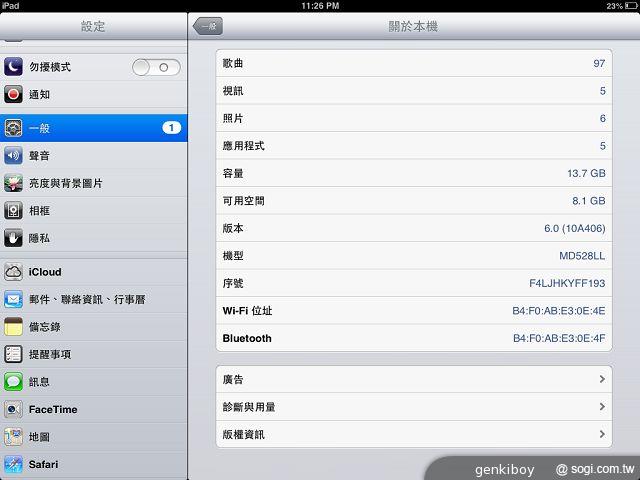The image size is (640, 480).
Task: Toggle the 勿擾模式 Do Not Disturb switch
Action: tap(156, 67)
